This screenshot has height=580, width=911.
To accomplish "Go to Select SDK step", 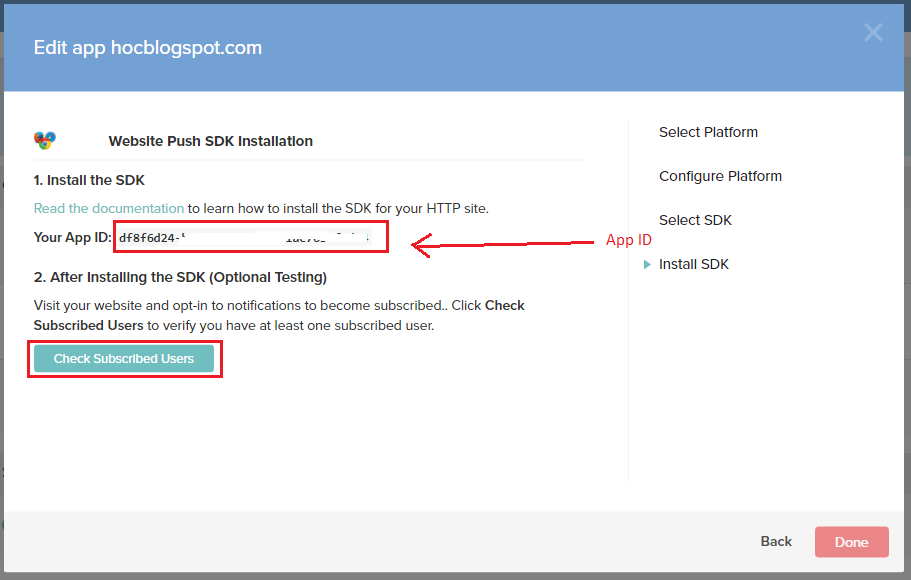I will pyautogui.click(x=695, y=220).
